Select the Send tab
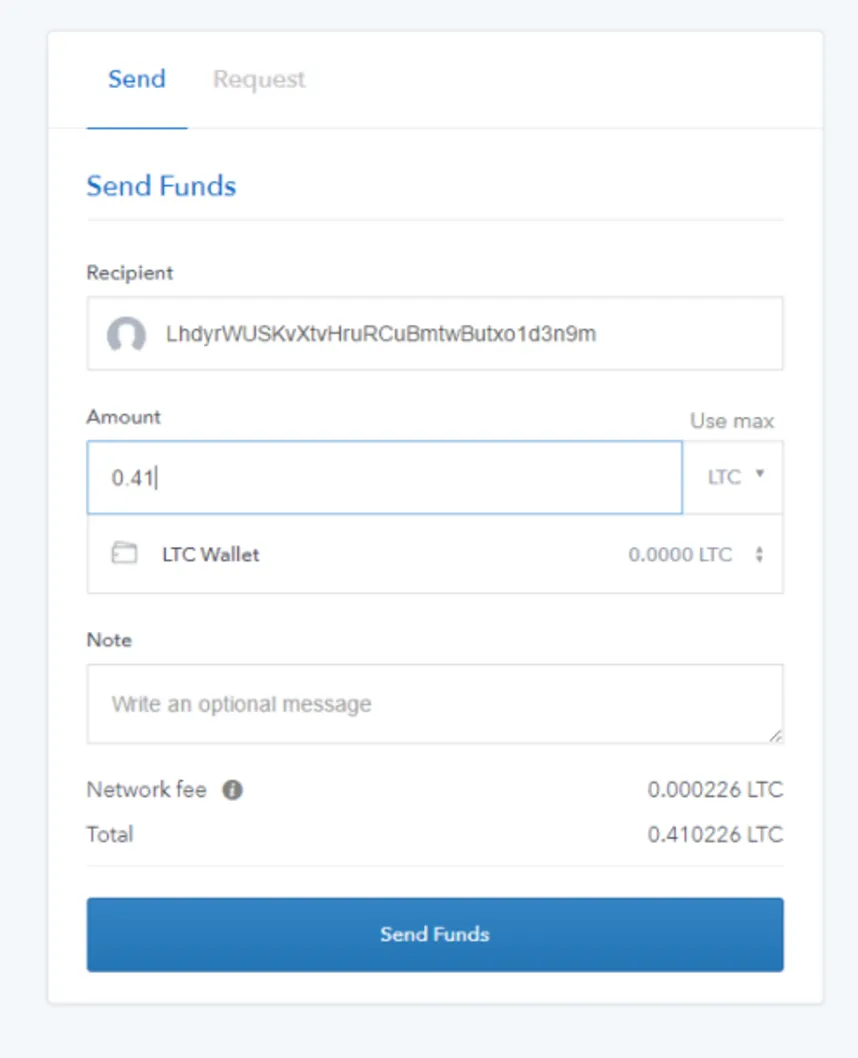Screen dimensions: 858x1058 tap(137, 80)
